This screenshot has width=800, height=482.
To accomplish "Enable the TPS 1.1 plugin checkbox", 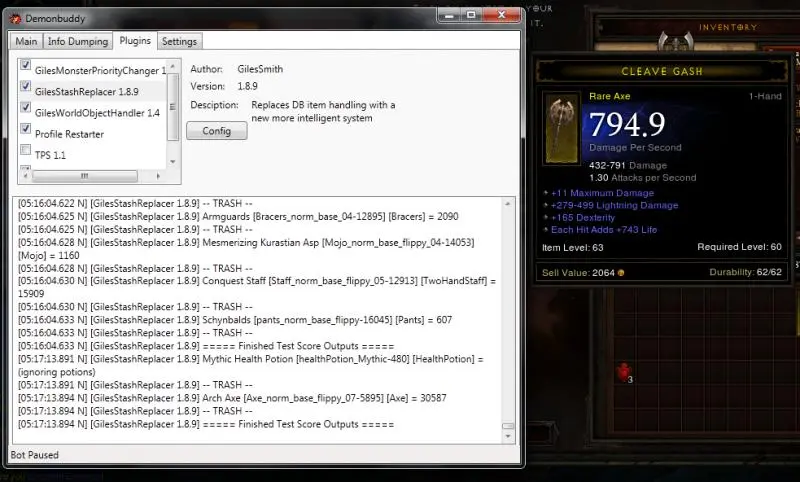I will 26,150.
